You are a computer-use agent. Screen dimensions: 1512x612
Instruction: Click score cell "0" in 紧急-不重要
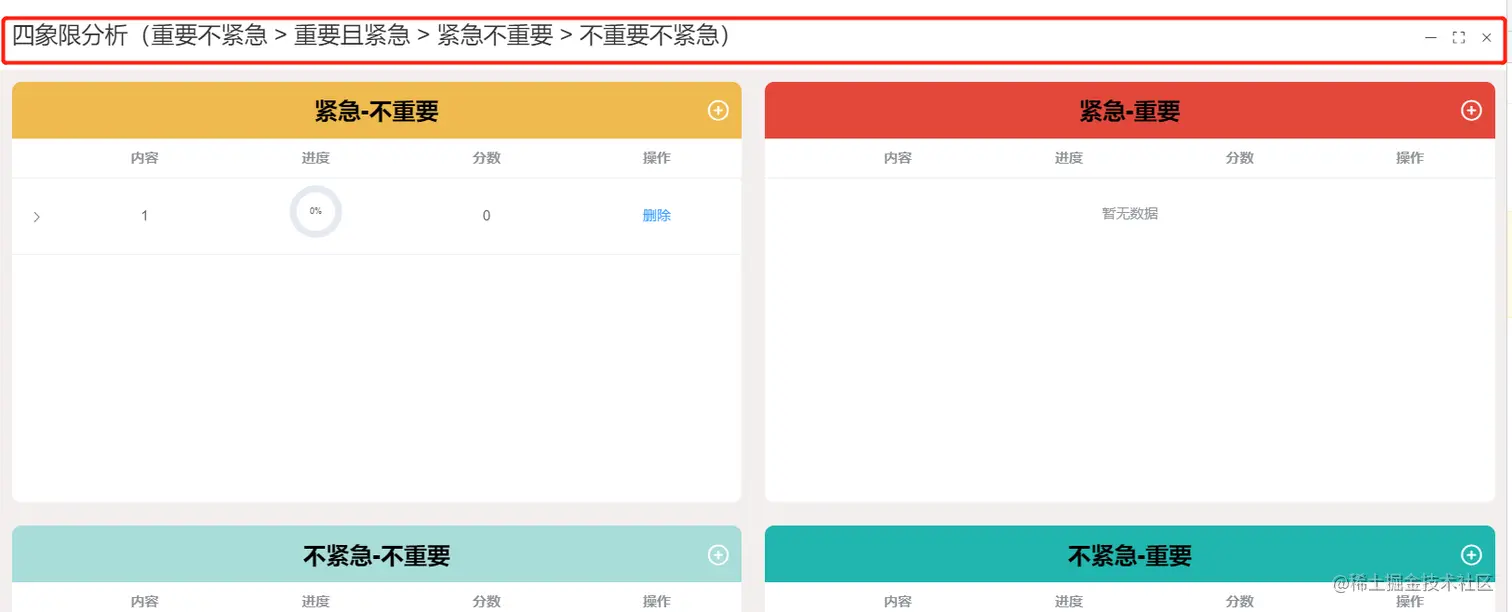pyautogui.click(x=487, y=216)
